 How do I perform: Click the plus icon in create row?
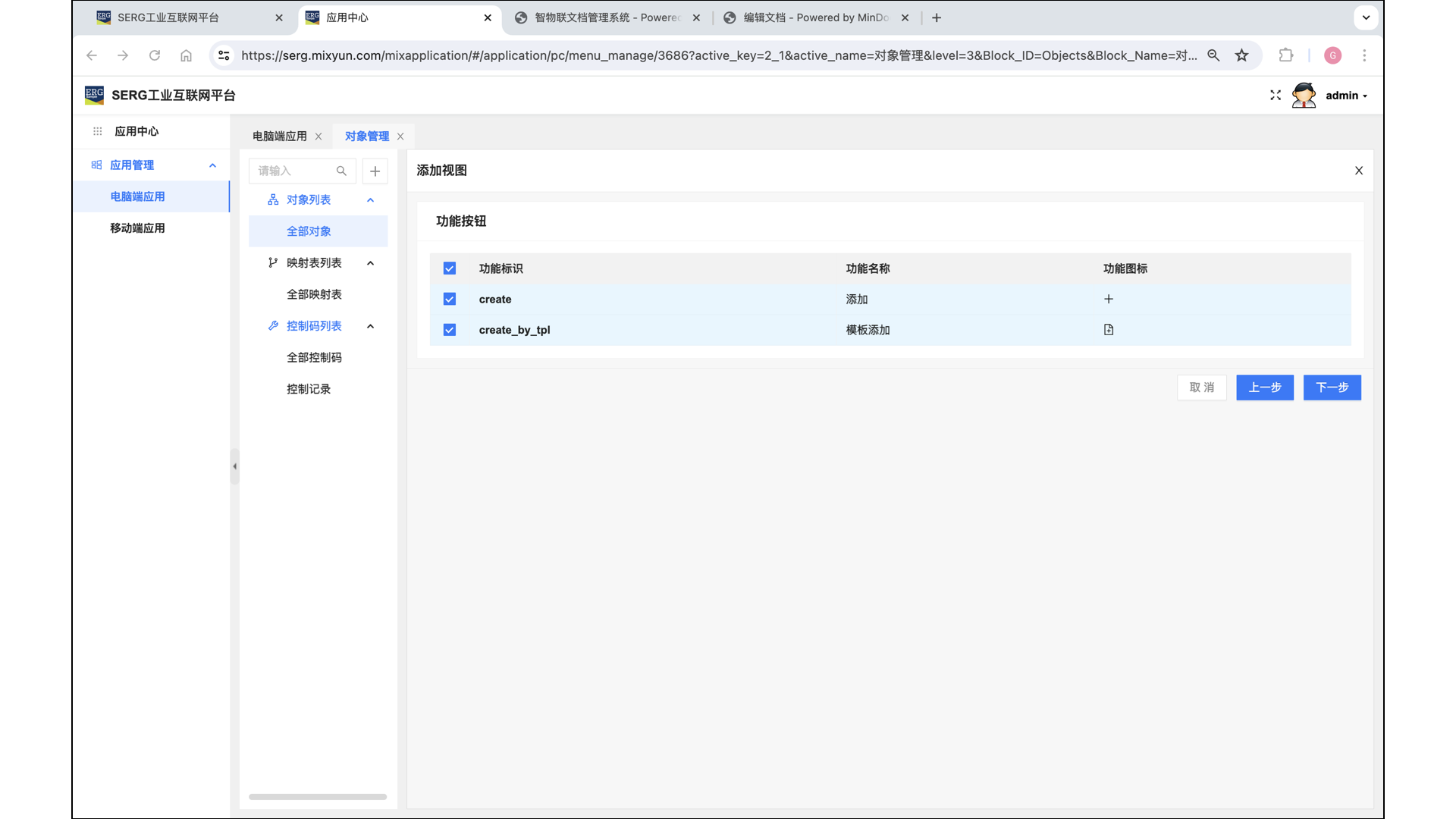coord(1109,299)
